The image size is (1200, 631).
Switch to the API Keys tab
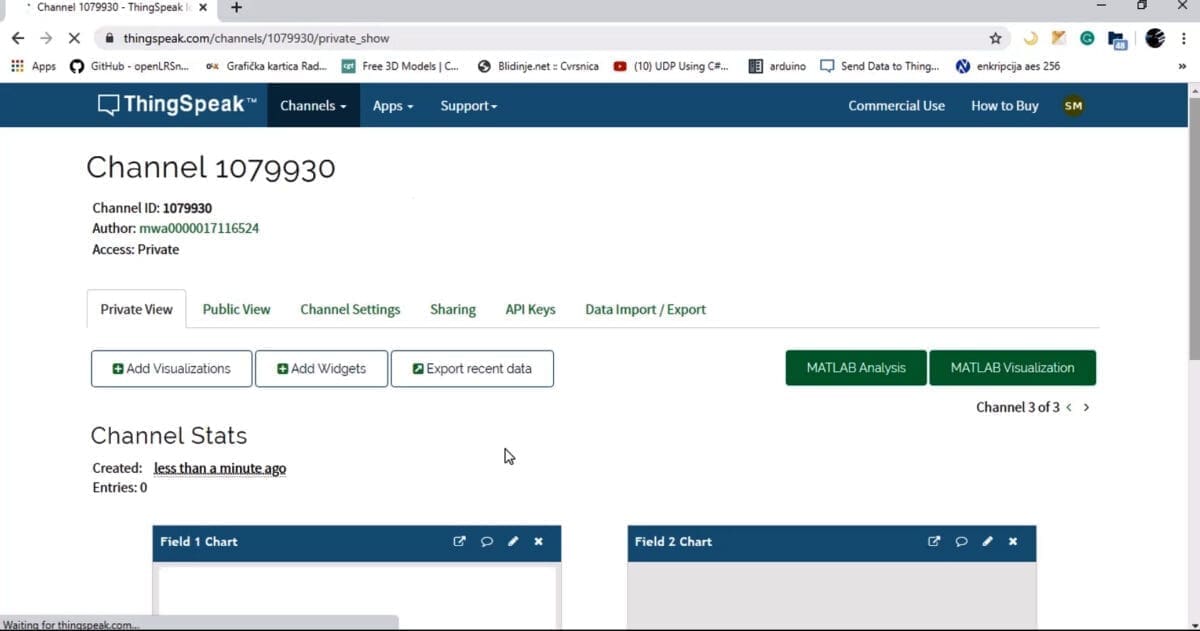[530, 310]
